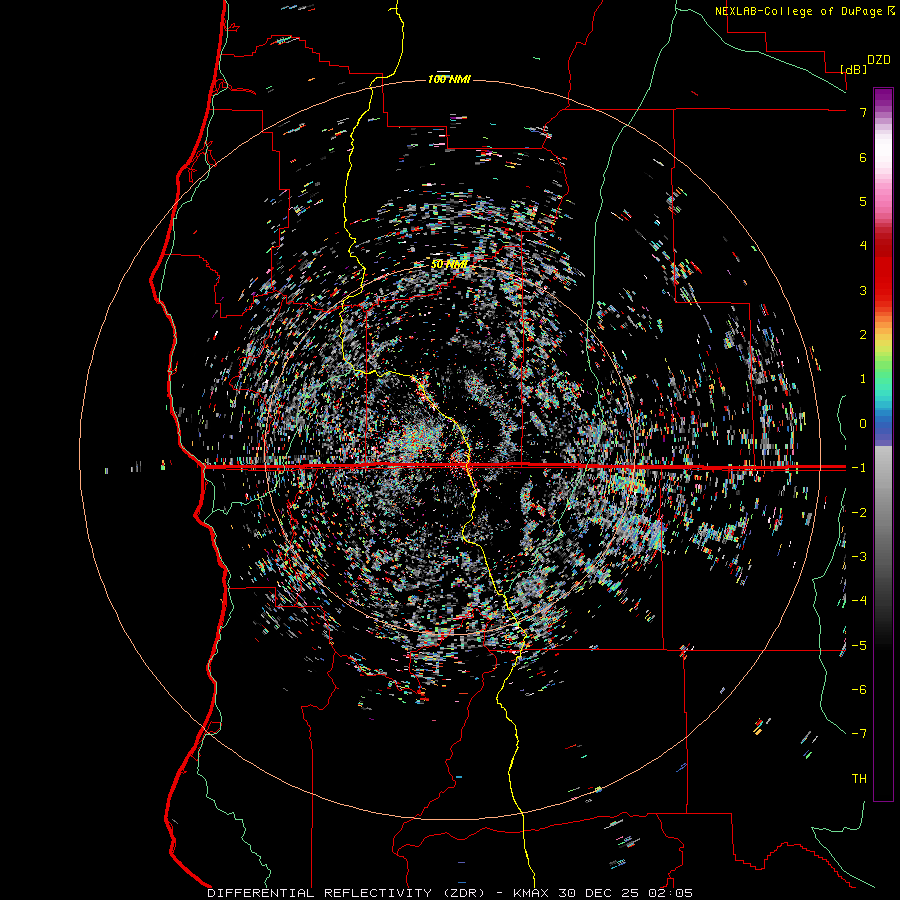The image size is (900, 900).
Task: Click the 1 dB value on color scale
Action: [x=863, y=379]
